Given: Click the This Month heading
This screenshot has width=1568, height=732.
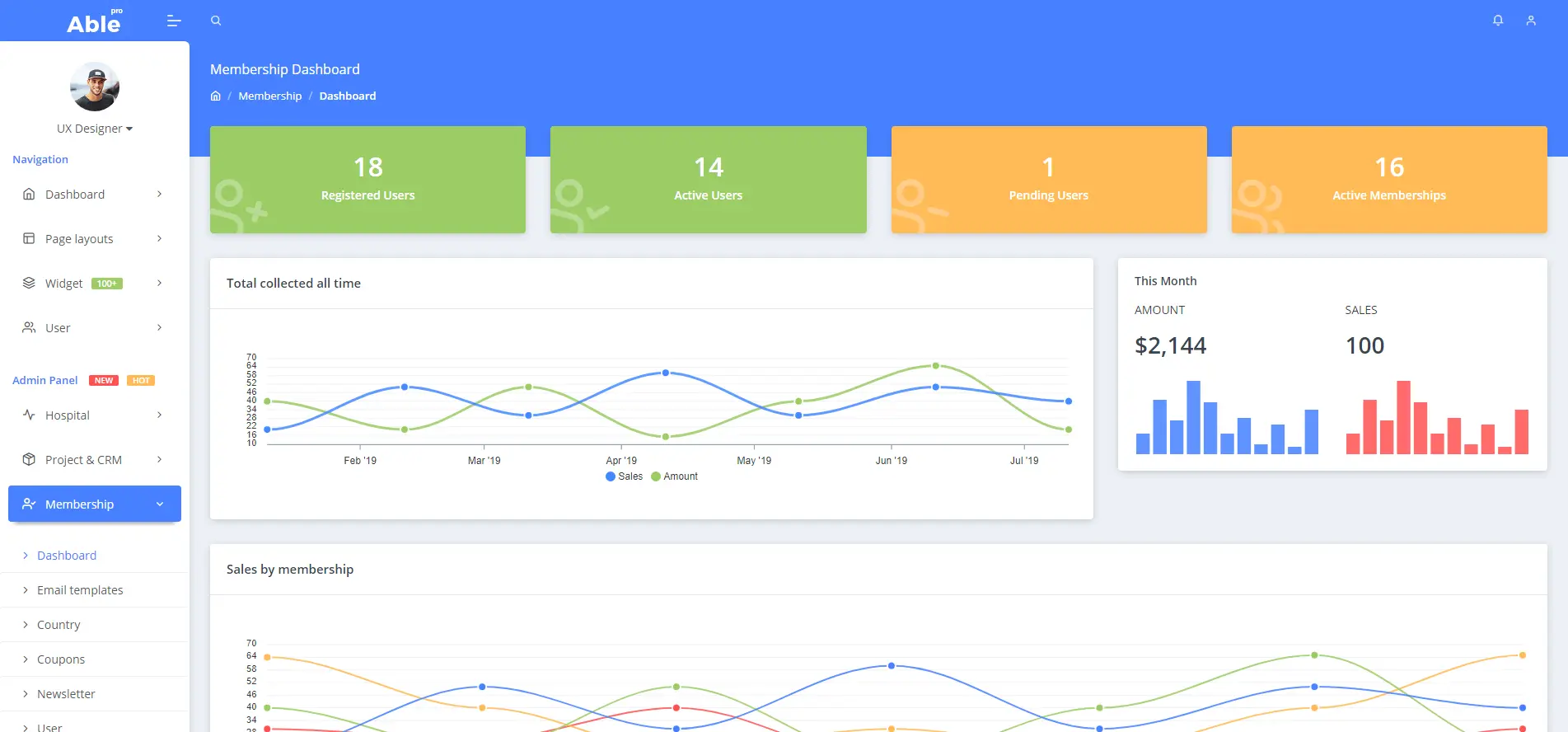Looking at the screenshot, I should (1165, 281).
